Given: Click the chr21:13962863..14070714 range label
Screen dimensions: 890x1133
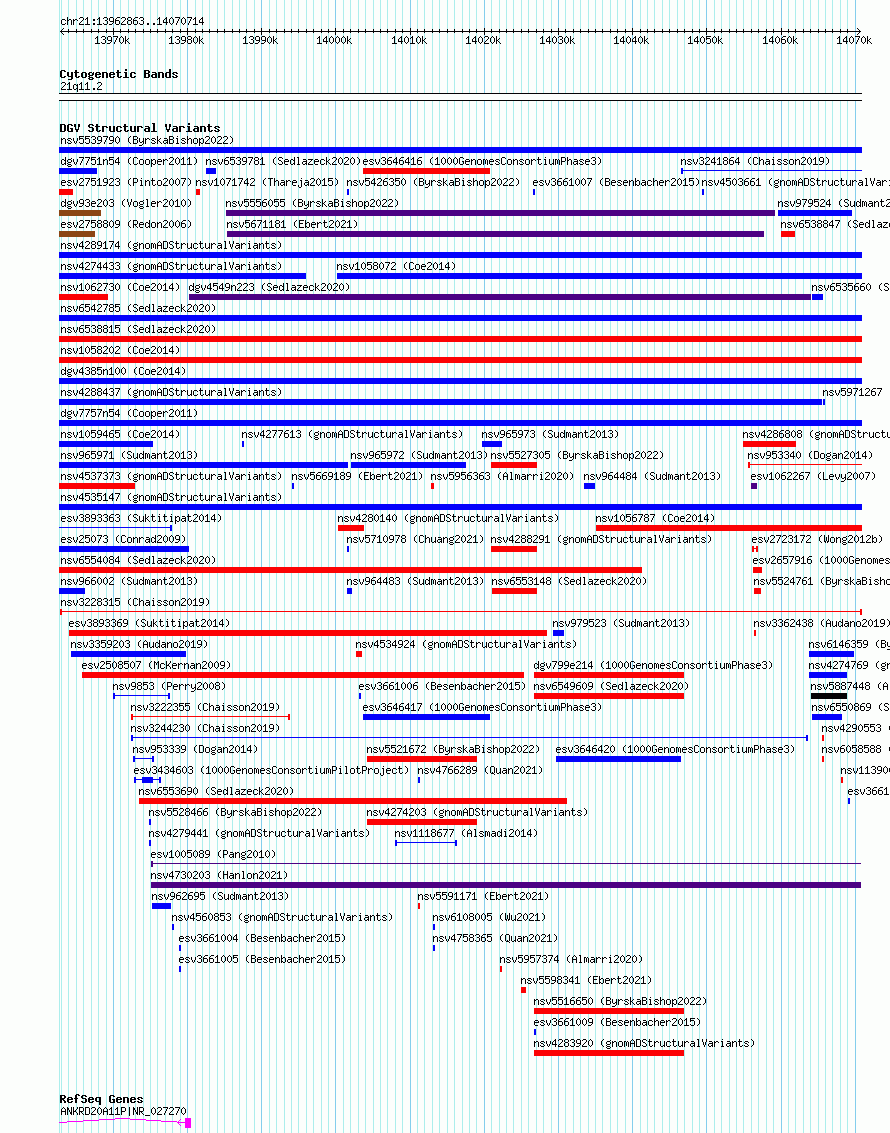Looking at the screenshot, I should coord(132,21).
